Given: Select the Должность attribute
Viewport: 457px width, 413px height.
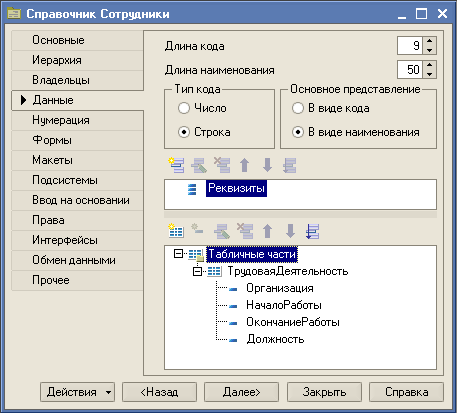Looking at the screenshot, I should tap(275, 339).
